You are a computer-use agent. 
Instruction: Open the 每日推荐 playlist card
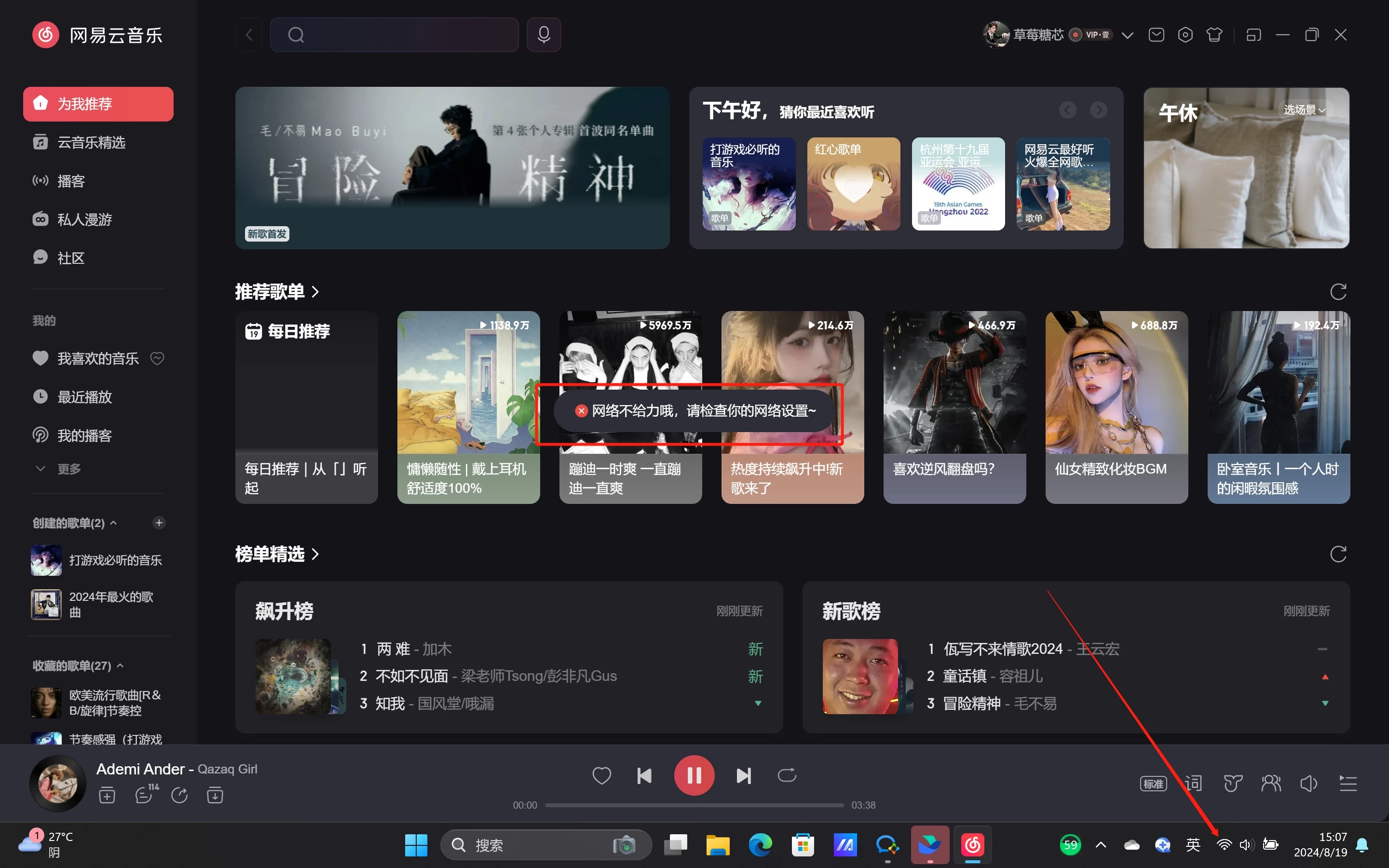(x=307, y=407)
